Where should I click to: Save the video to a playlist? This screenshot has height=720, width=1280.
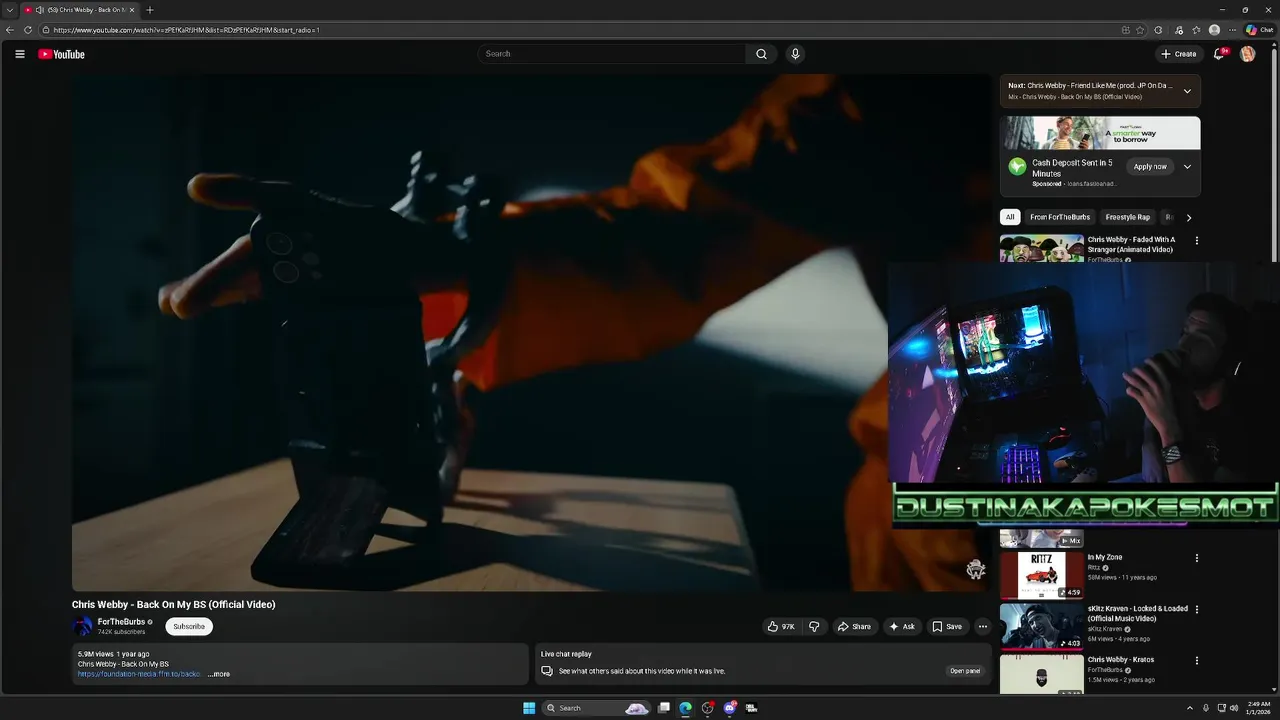click(947, 627)
